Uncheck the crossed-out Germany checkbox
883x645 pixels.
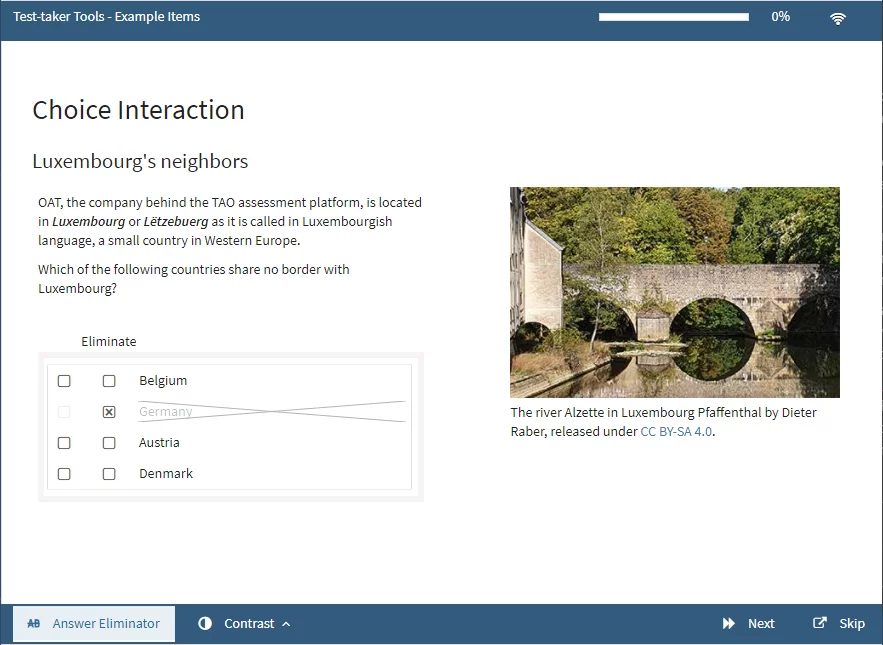[x=109, y=411]
